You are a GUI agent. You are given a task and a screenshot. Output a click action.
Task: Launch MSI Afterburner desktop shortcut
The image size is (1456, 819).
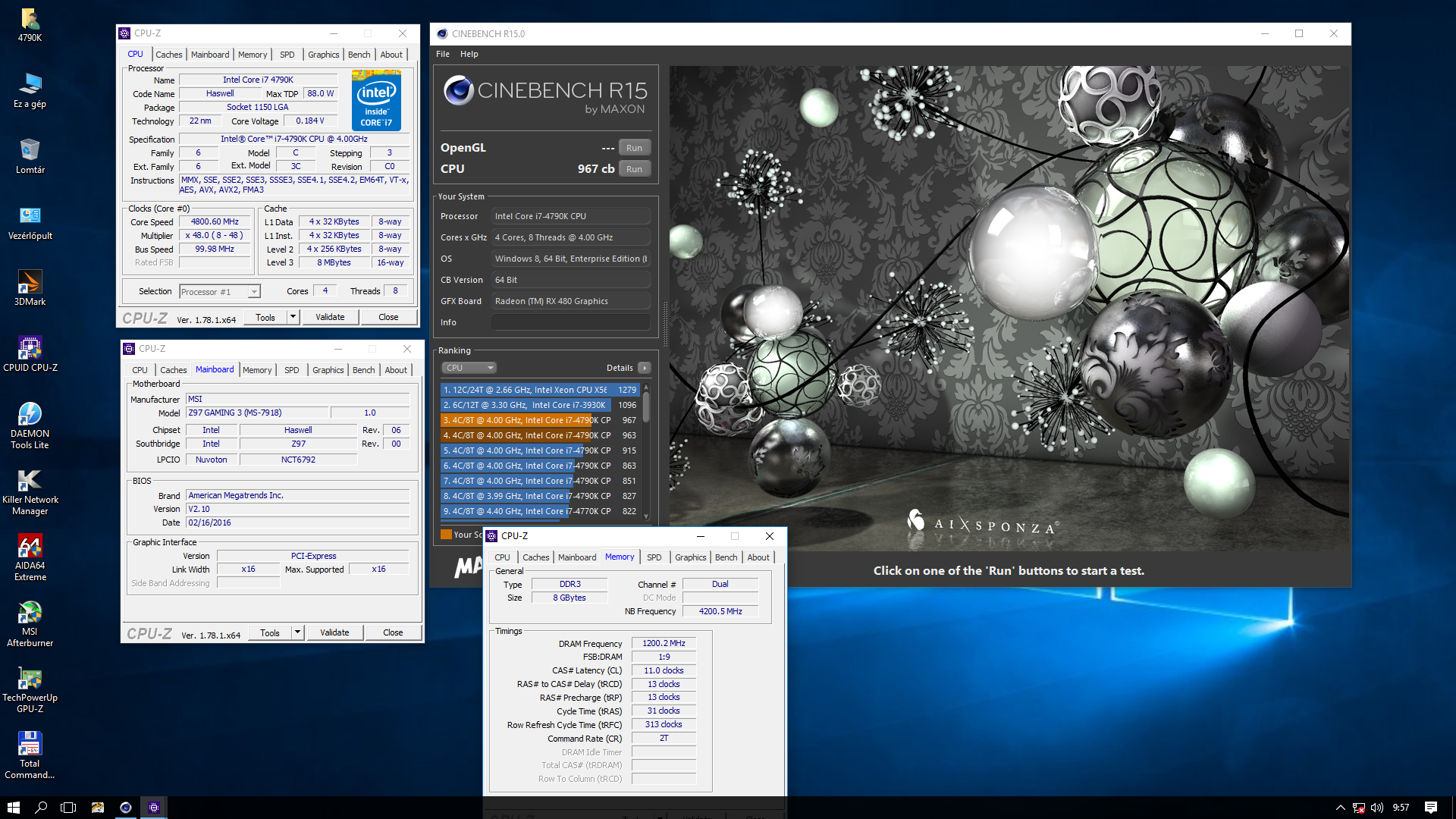30,624
